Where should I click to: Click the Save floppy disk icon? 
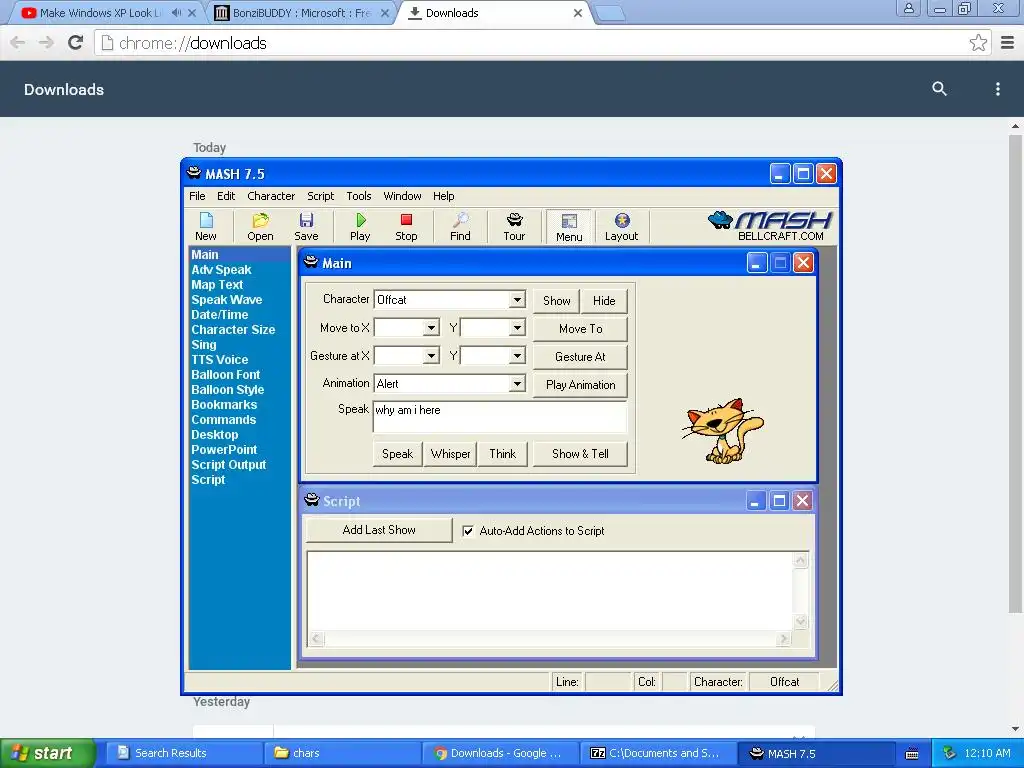pyautogui.click(x=306, y=226)
